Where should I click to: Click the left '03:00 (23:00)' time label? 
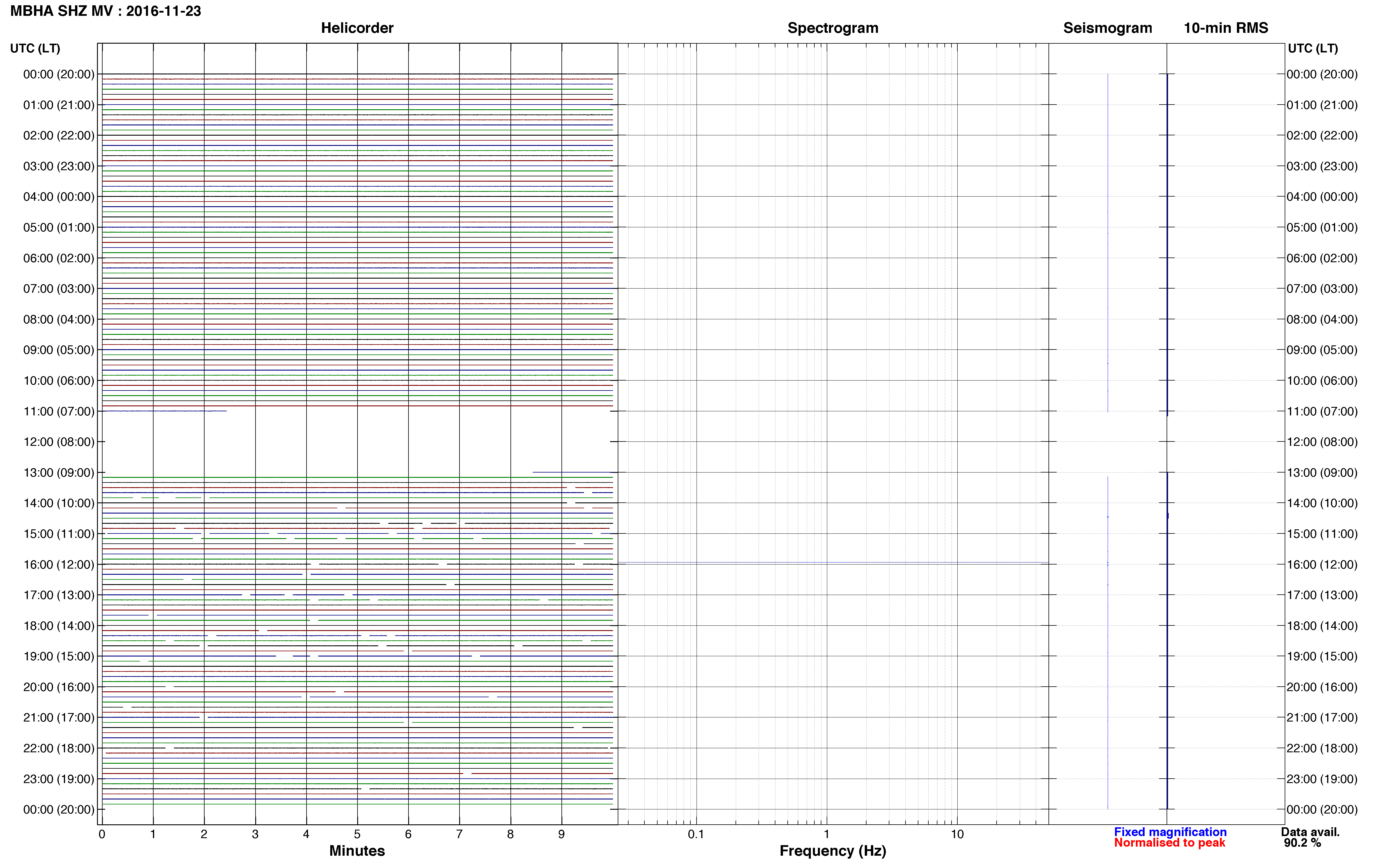59,166
